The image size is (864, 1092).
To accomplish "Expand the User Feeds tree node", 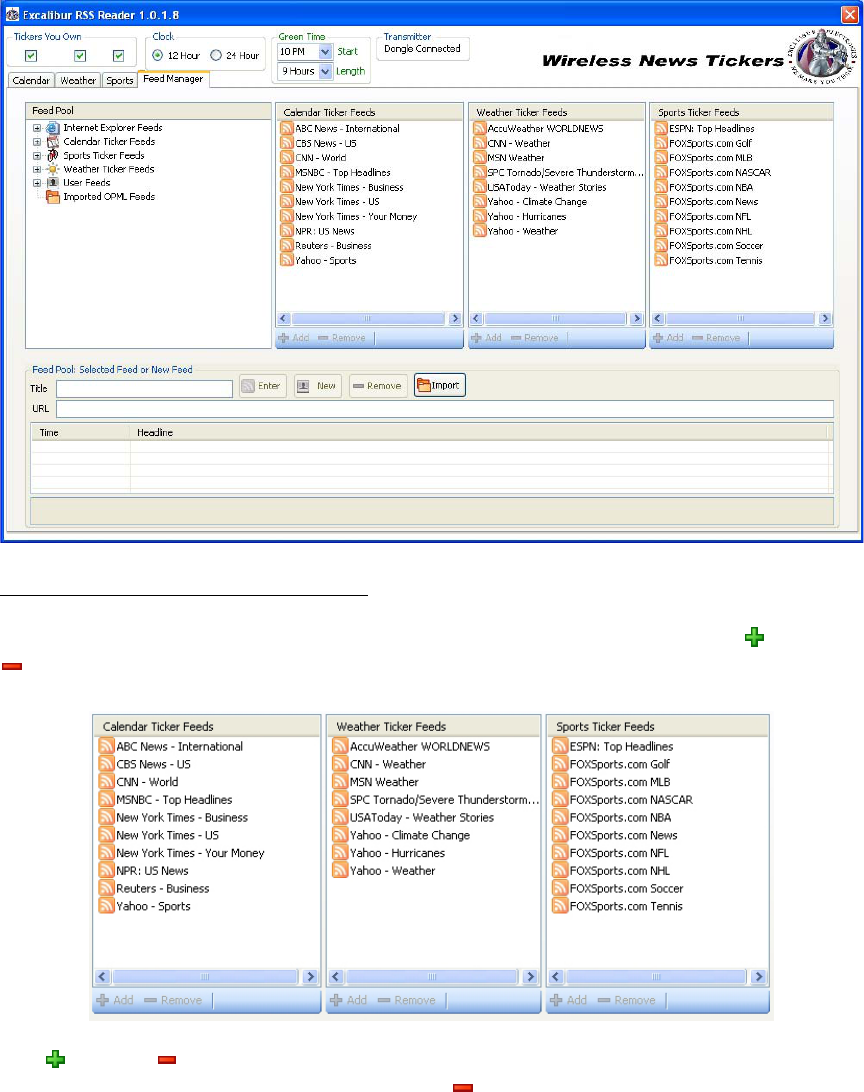I will click(37, 182).
